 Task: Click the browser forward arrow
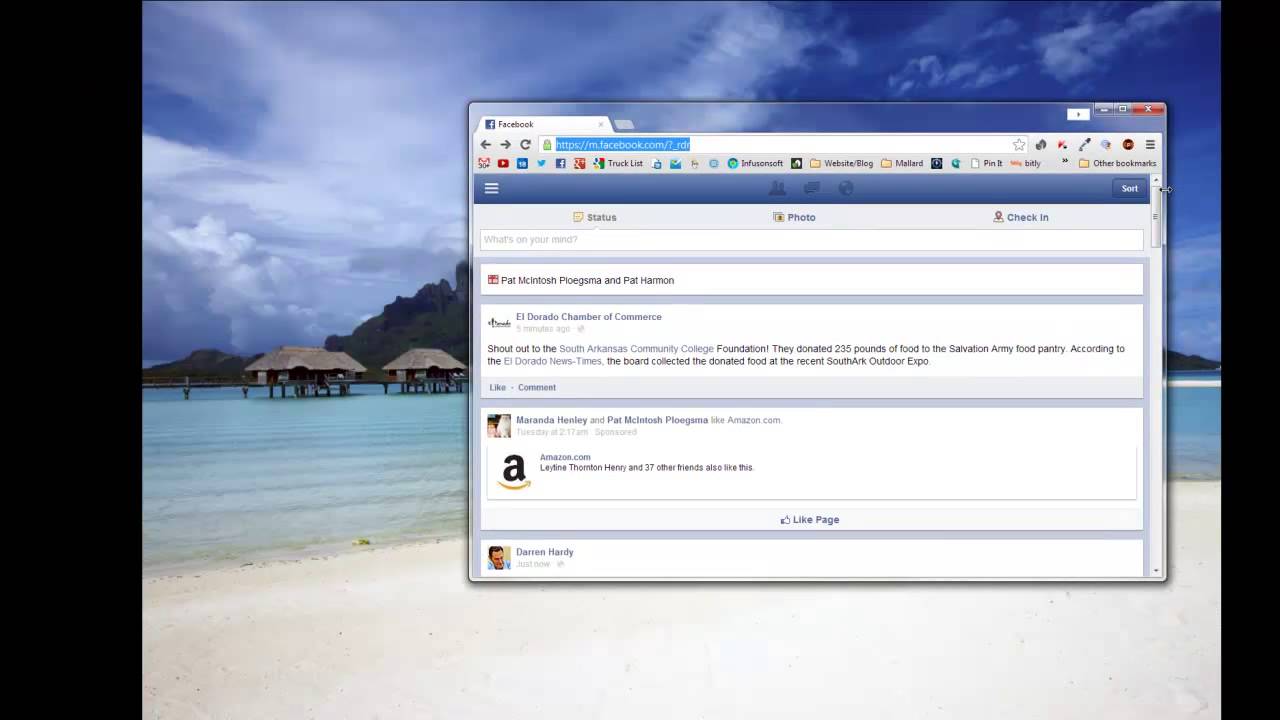coord(505,144)
